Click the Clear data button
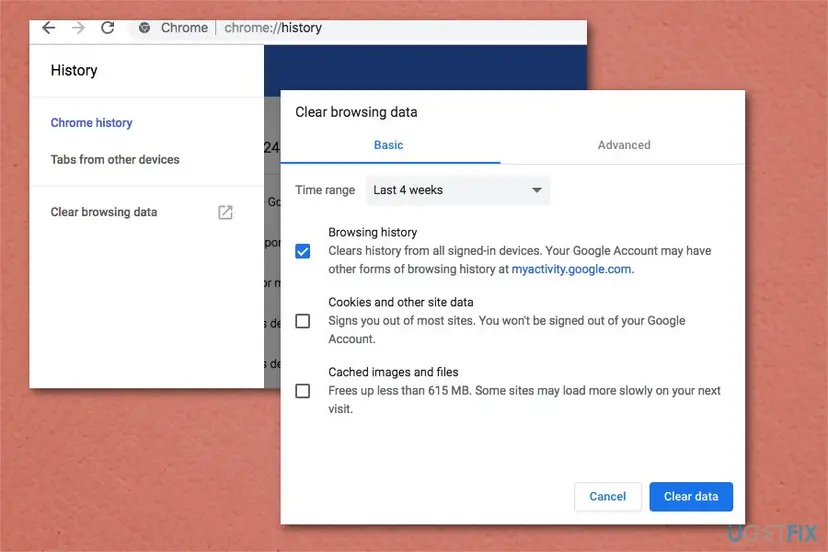828x552 pixels. tap(691, 496)
